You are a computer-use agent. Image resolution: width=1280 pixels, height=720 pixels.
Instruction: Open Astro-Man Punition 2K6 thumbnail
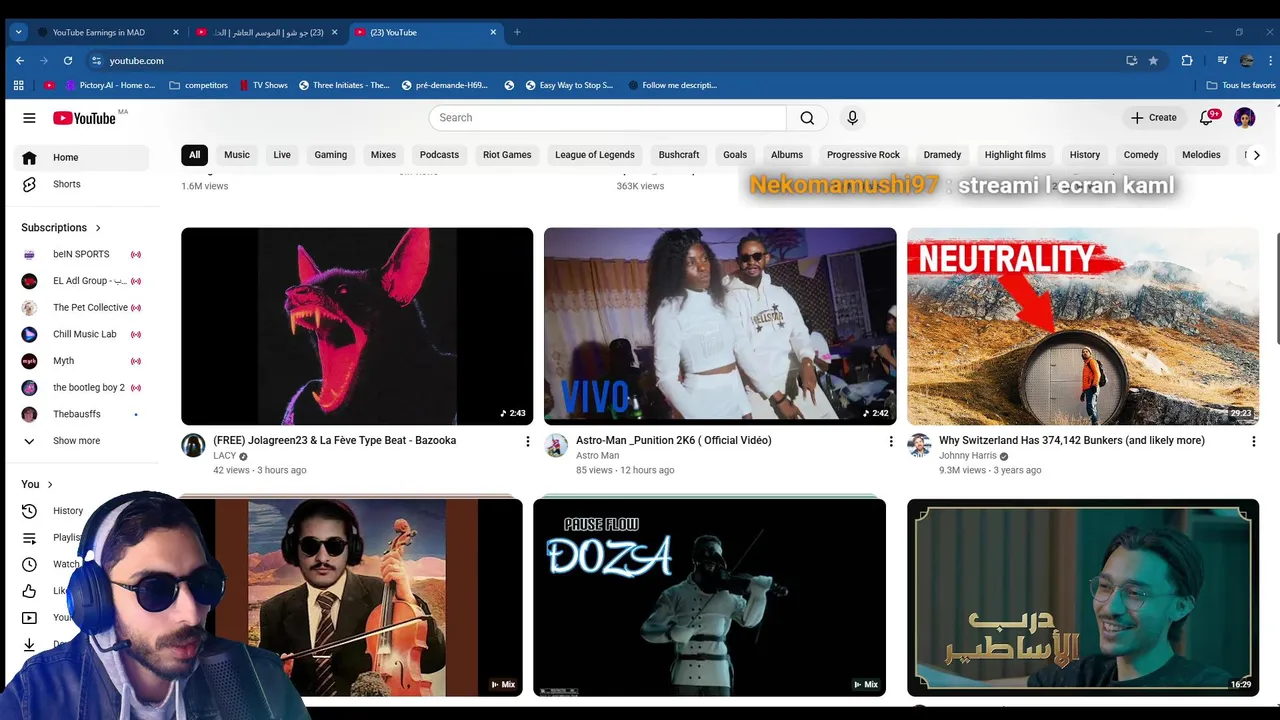(x=720, y=326)
